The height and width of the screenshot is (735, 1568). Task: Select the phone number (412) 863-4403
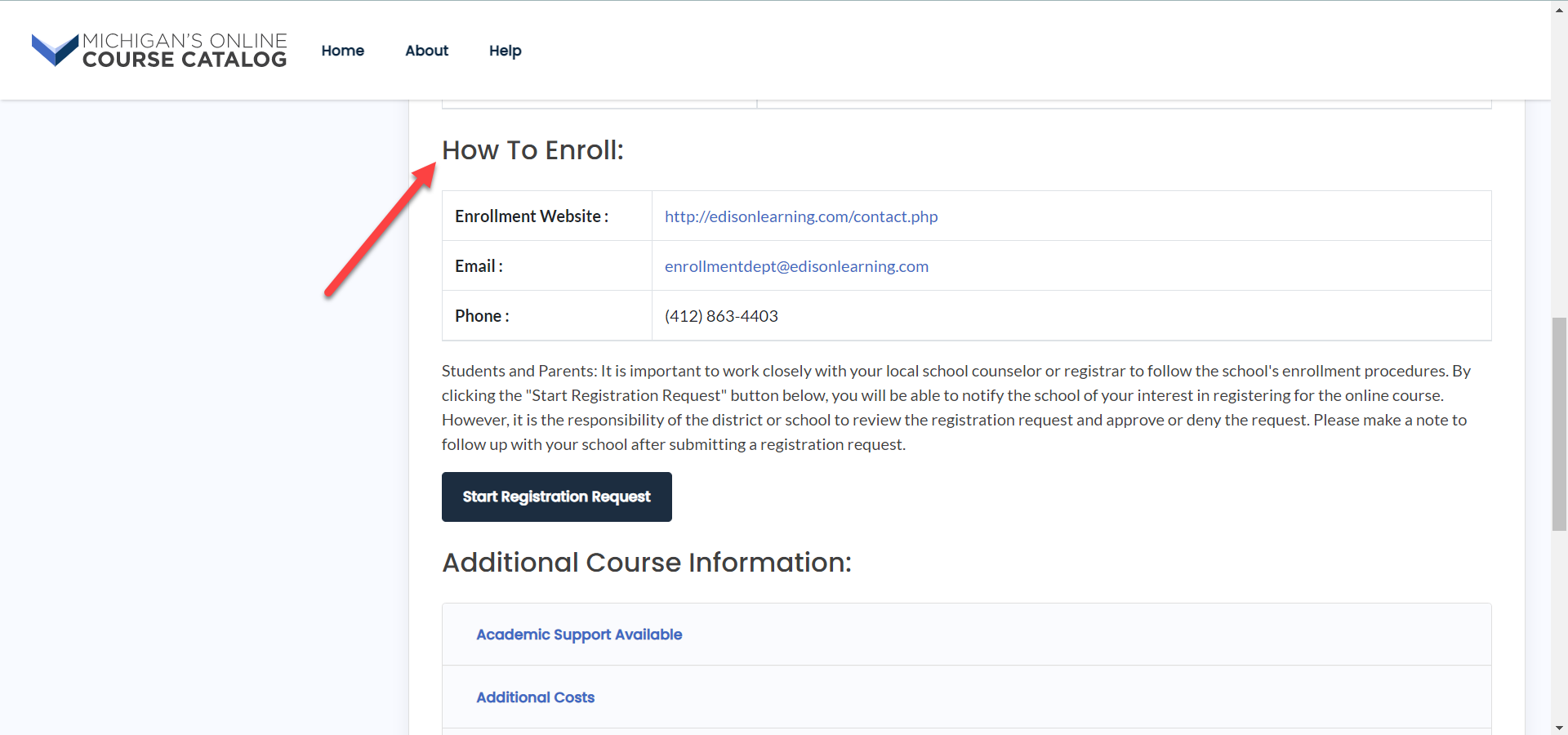(x=721, y=315)
